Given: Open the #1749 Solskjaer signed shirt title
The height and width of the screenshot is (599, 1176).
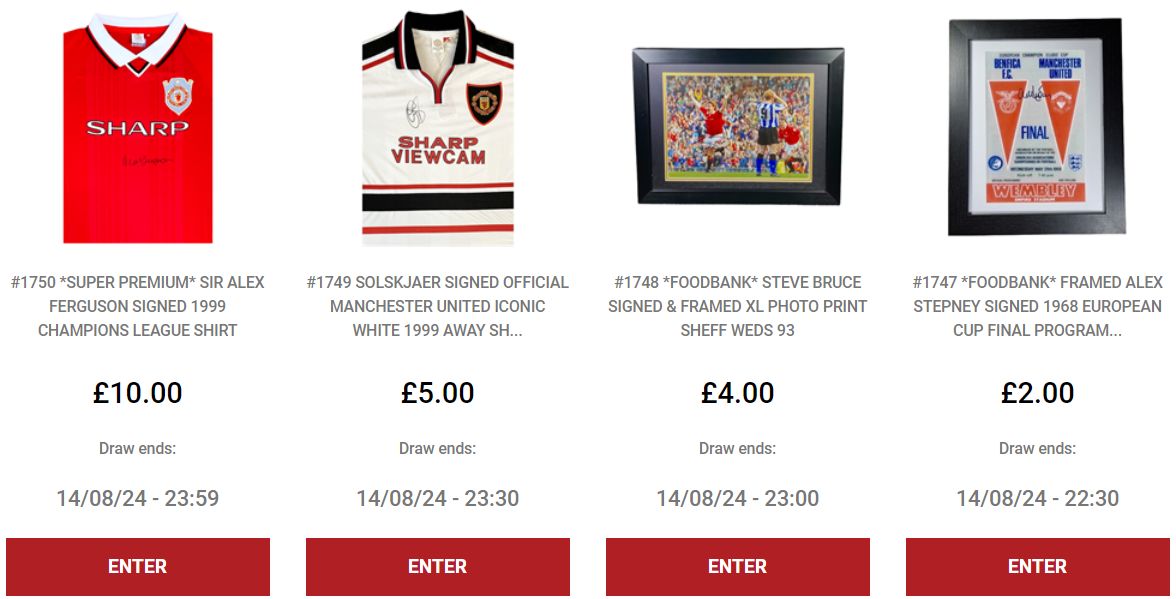Looking at the screenshot, I should pyautogui.click(x=438, y=306).
